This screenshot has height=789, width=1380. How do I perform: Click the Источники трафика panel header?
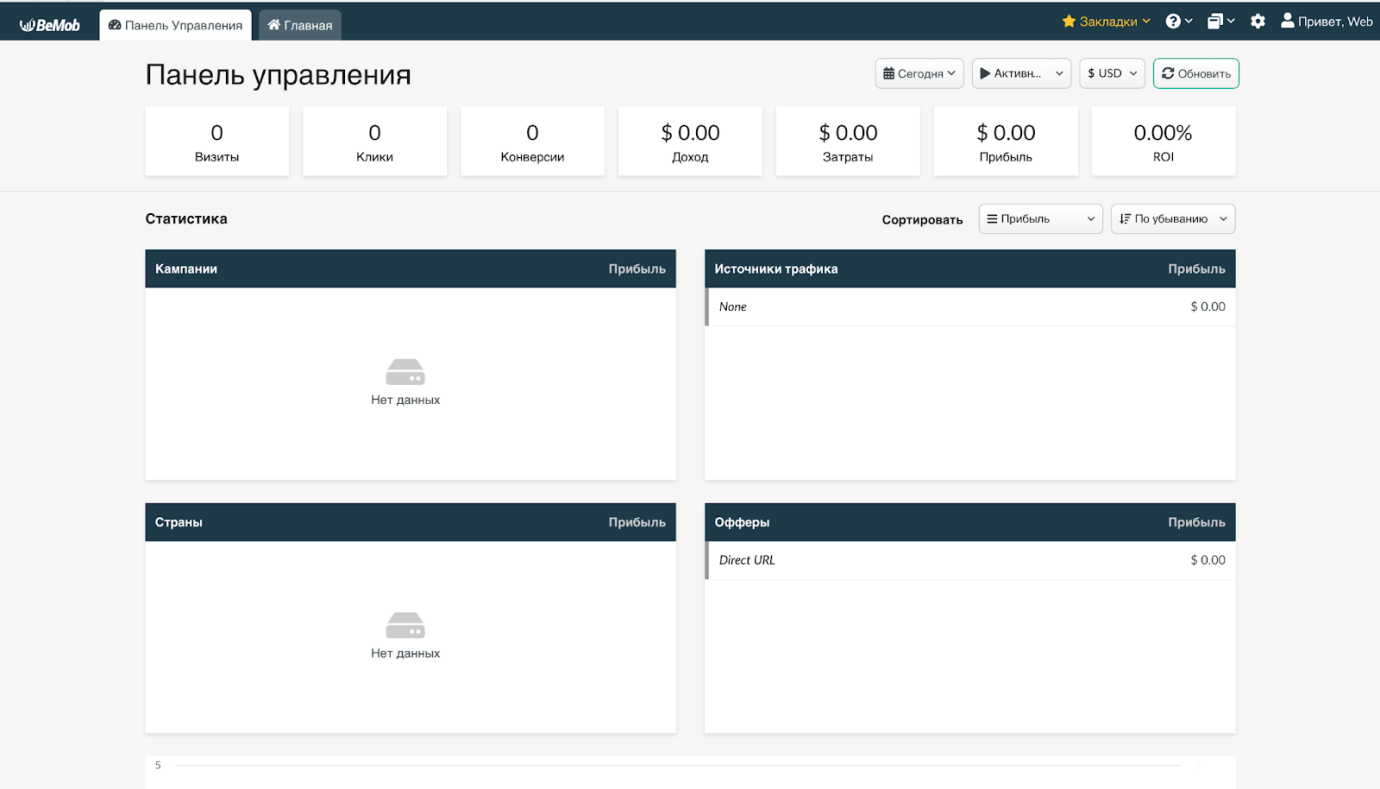(970, 269)
